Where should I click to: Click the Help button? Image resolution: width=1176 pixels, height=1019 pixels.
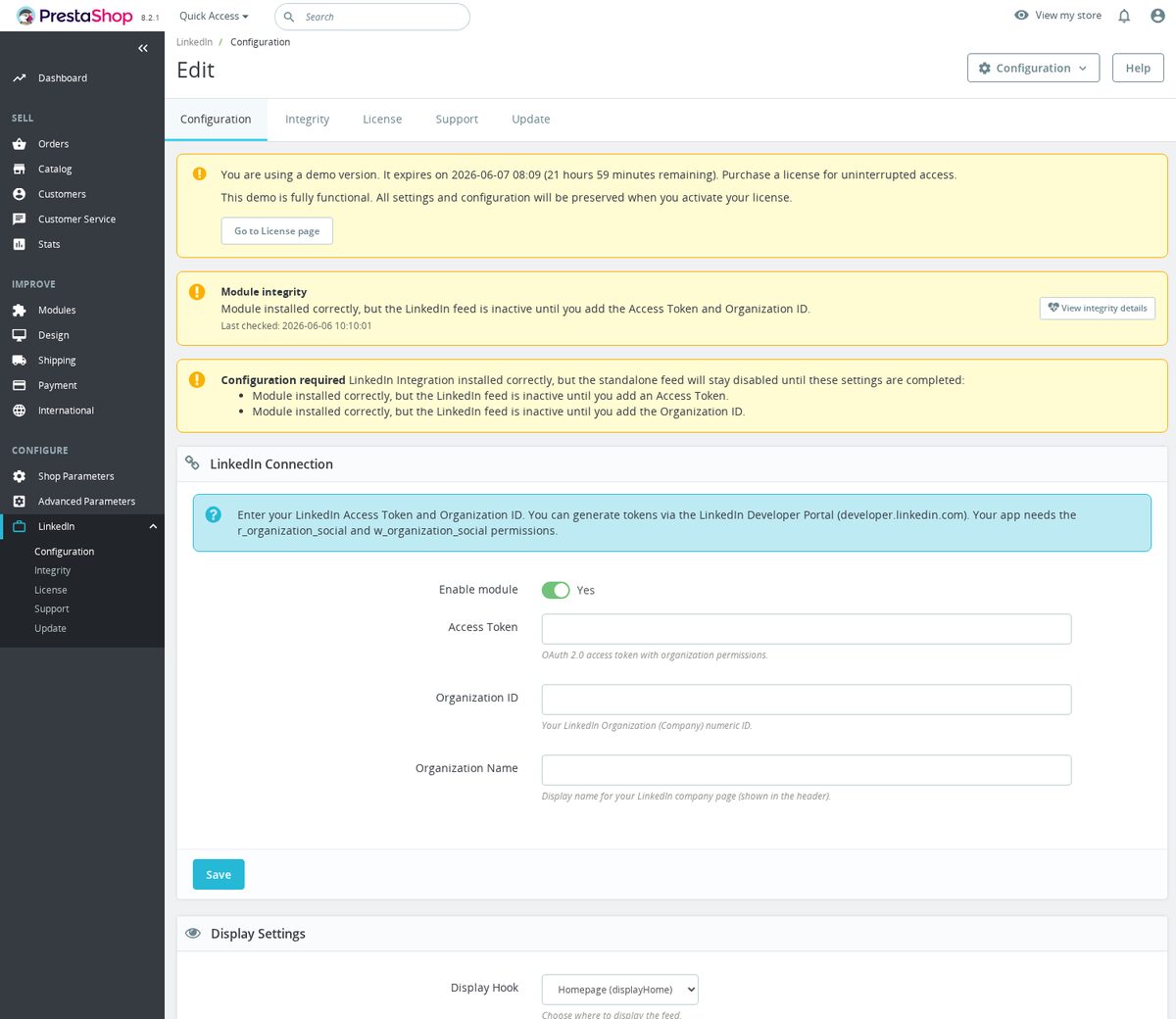[1138, 68]
